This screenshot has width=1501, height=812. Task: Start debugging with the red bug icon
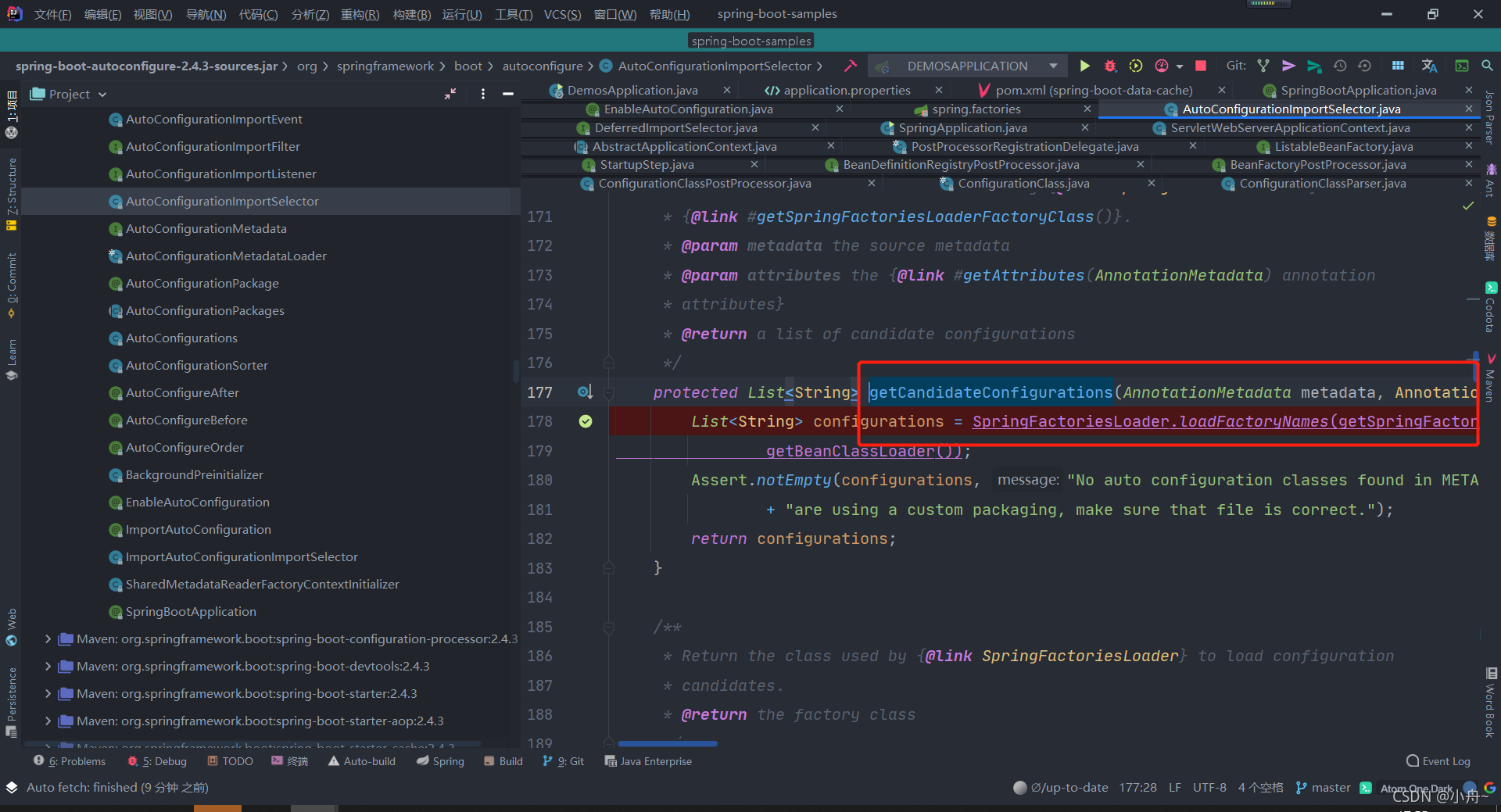pyautogui.click(x=1110, y=66)
